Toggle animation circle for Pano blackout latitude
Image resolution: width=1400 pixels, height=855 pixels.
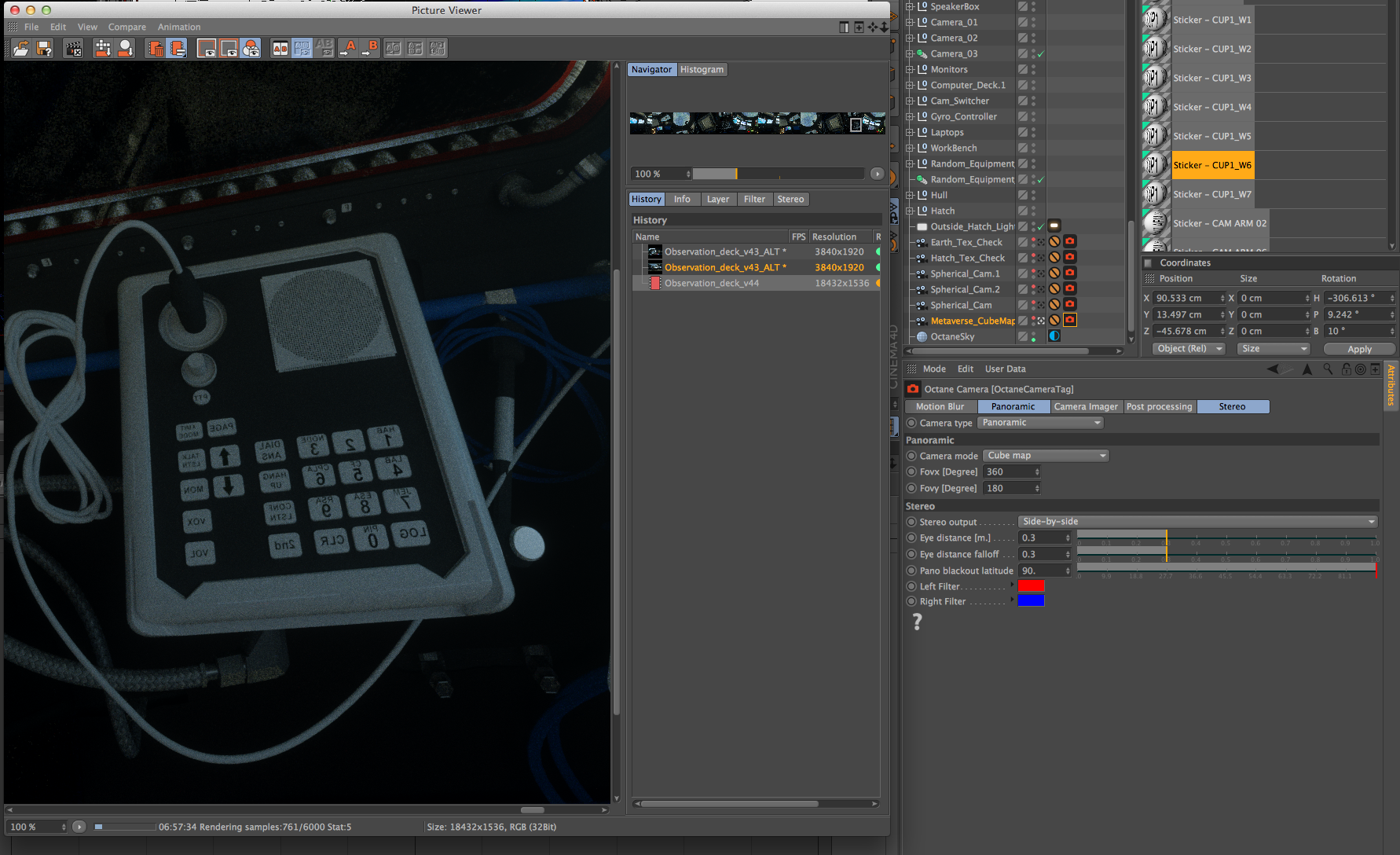[912, 571]
